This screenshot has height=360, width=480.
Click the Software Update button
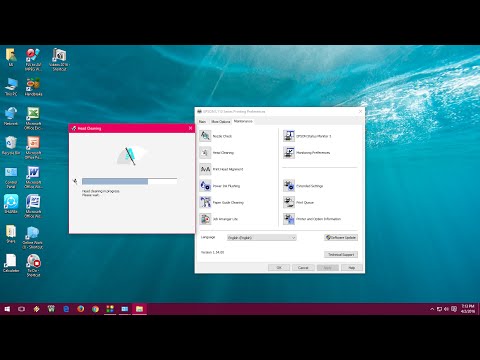[341, 237]
